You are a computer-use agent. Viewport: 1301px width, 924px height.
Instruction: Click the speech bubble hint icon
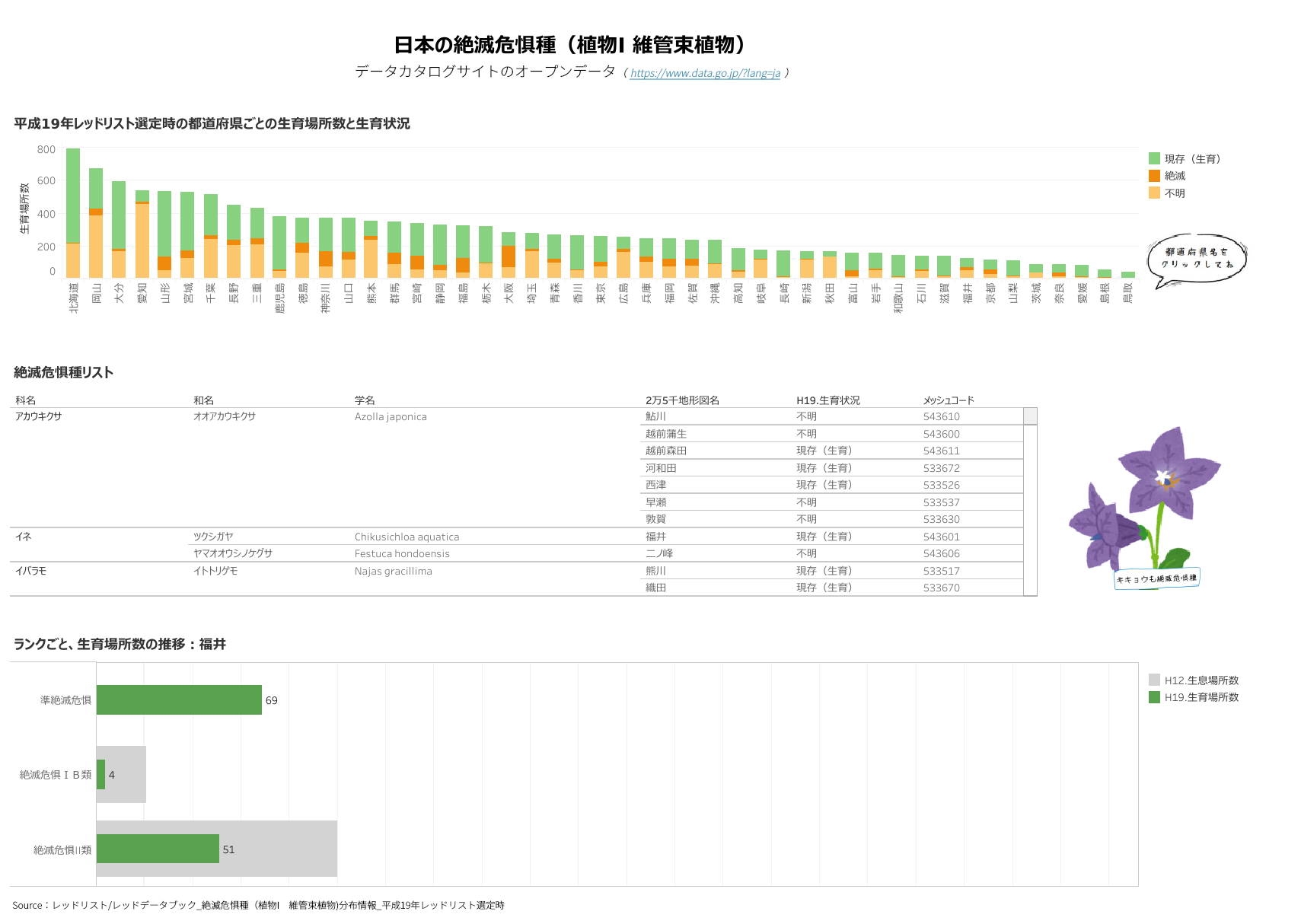point(1196,260)
